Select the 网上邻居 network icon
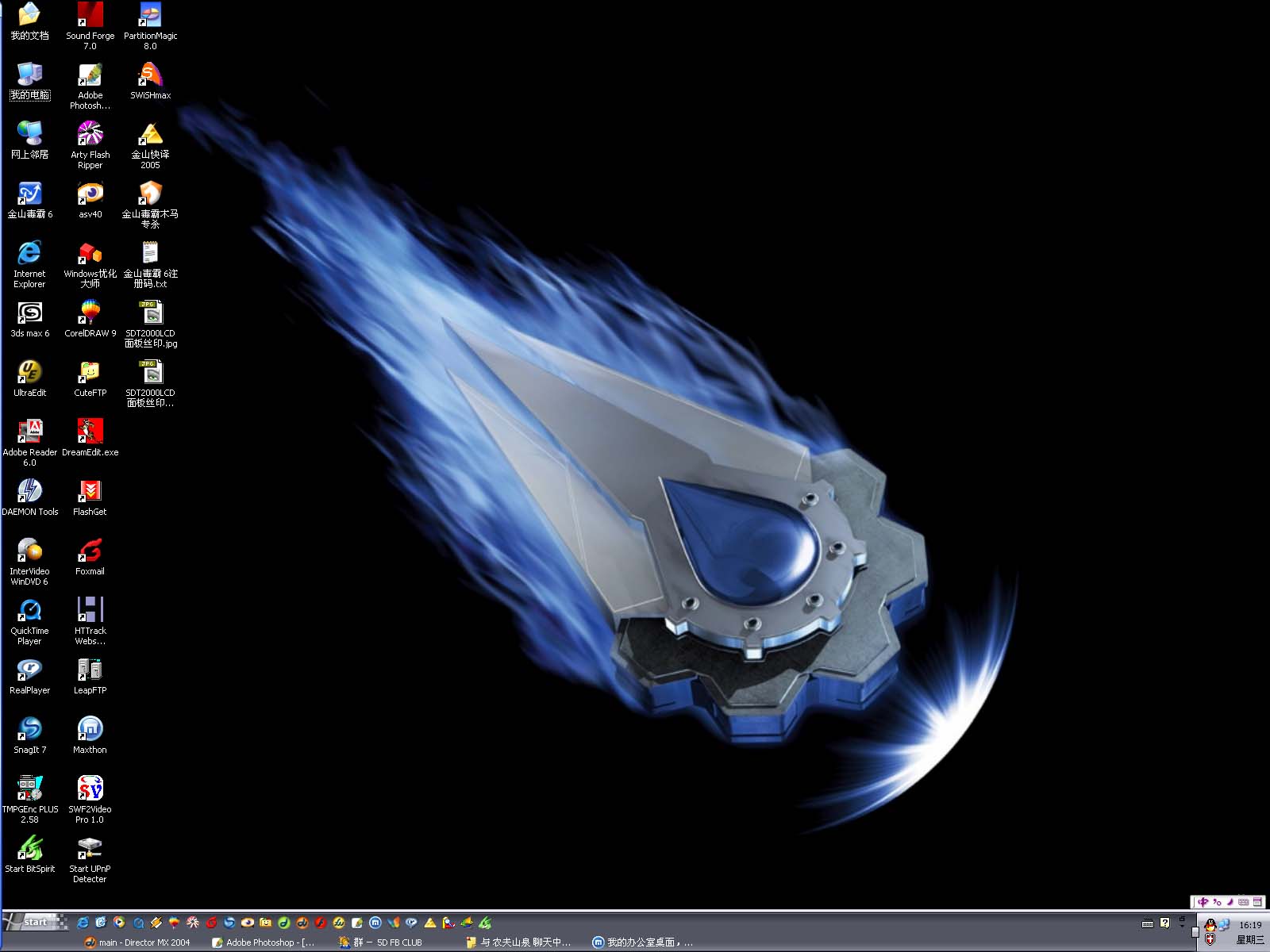The width and height of the screenshot is (1270, 952). pos(29,140)
